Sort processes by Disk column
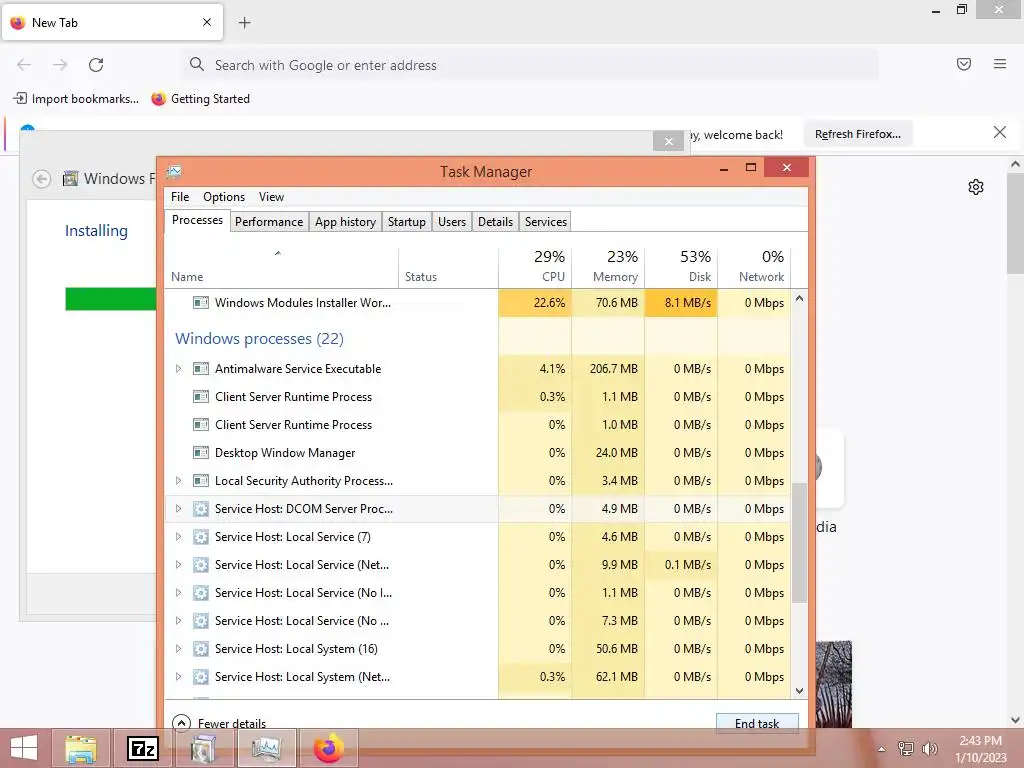 (681, 266)
